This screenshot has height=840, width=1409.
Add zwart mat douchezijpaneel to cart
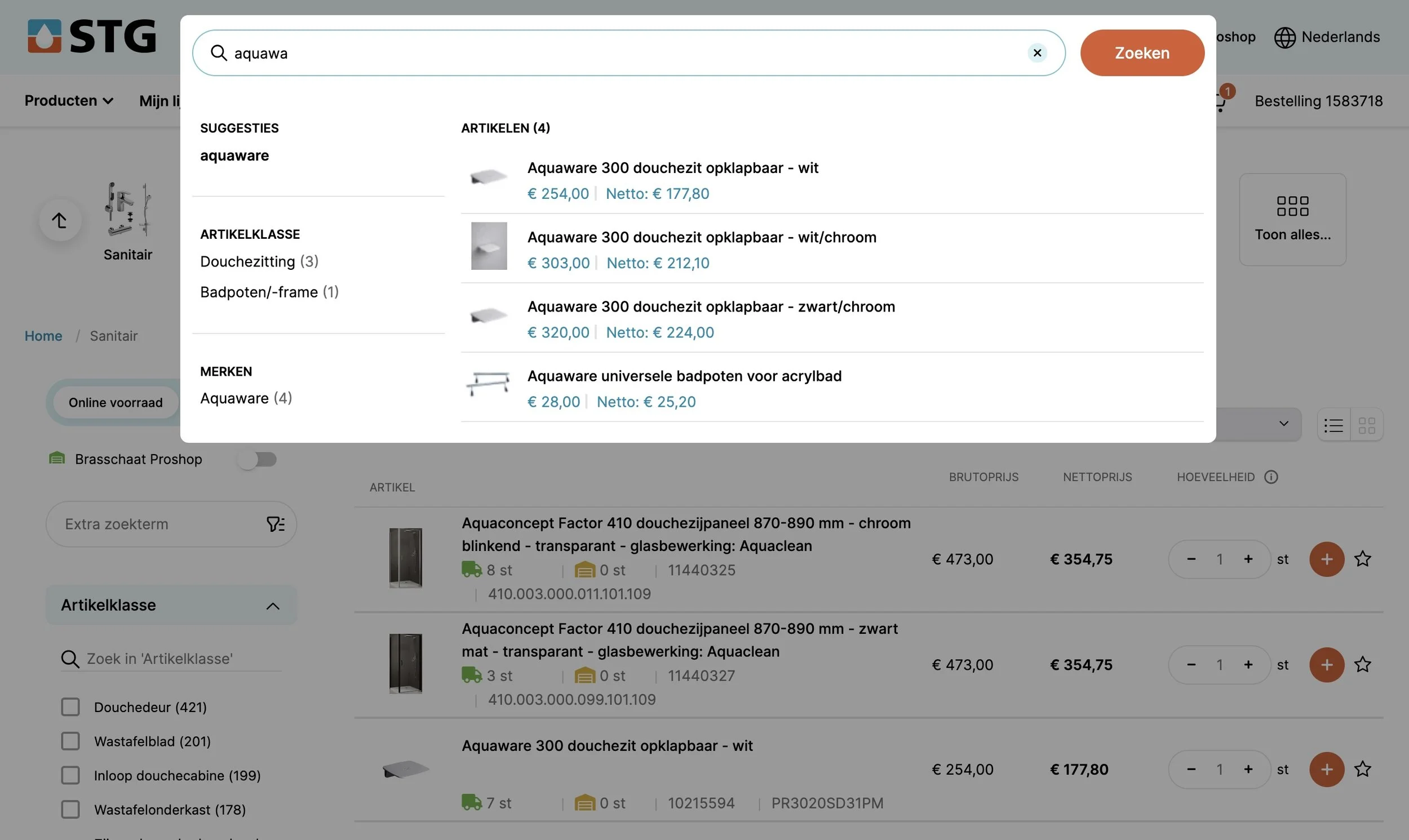click(1326, 665)
